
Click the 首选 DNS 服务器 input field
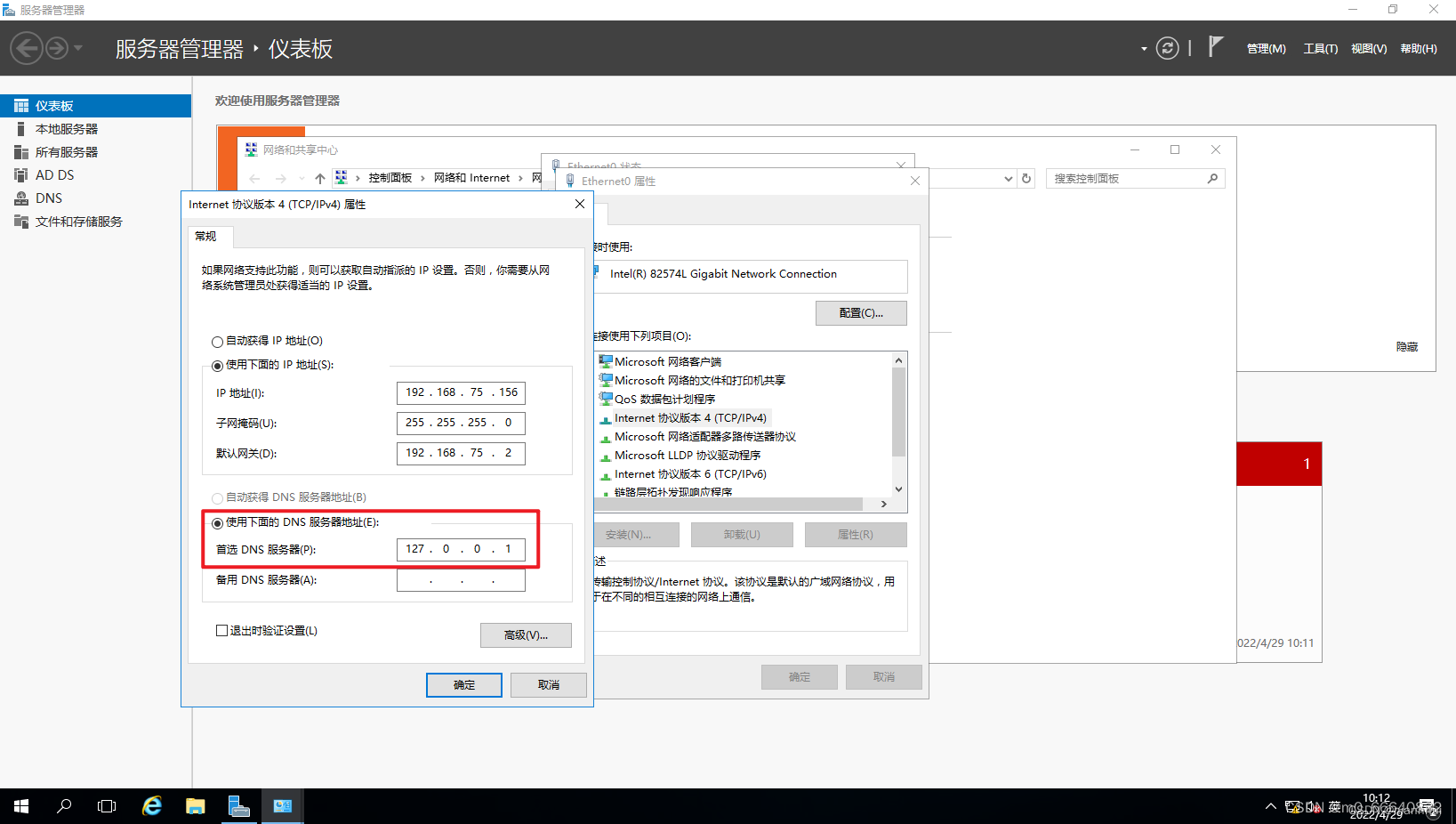[x=461, y=549]
